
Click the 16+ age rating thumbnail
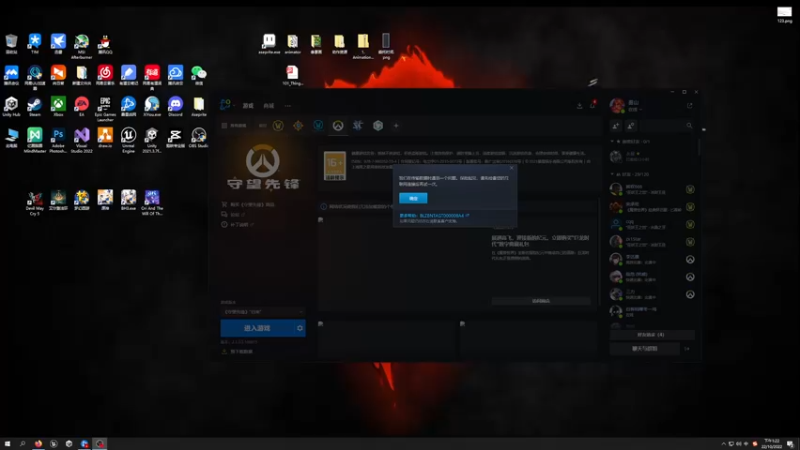335,166
